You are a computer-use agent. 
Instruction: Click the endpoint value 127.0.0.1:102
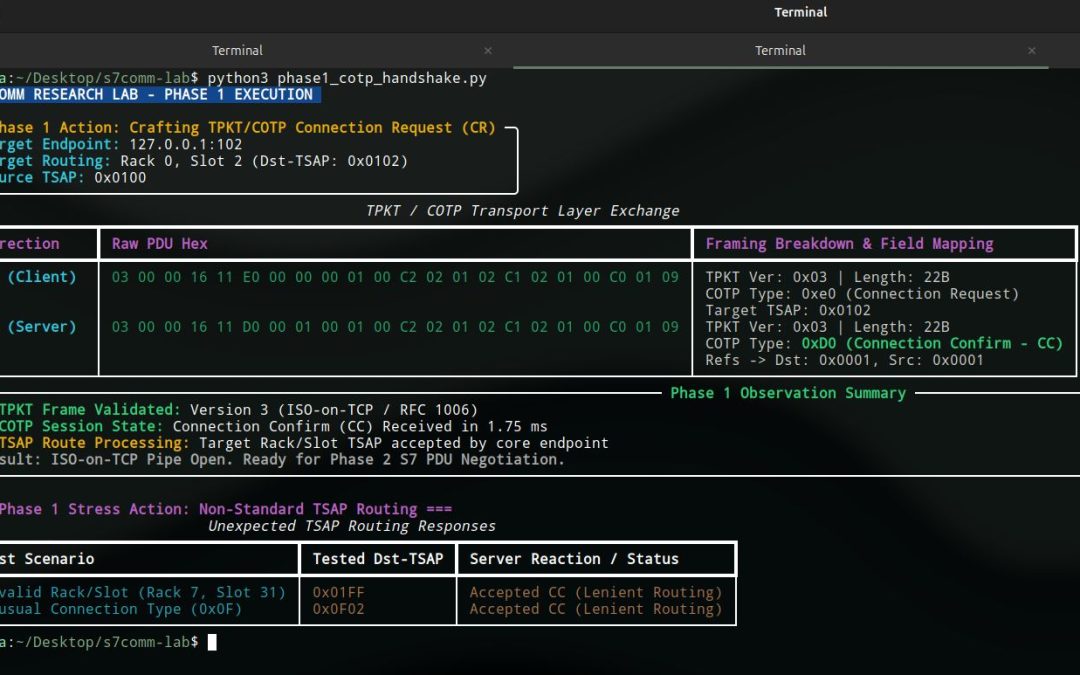click(x=185, y=144)
